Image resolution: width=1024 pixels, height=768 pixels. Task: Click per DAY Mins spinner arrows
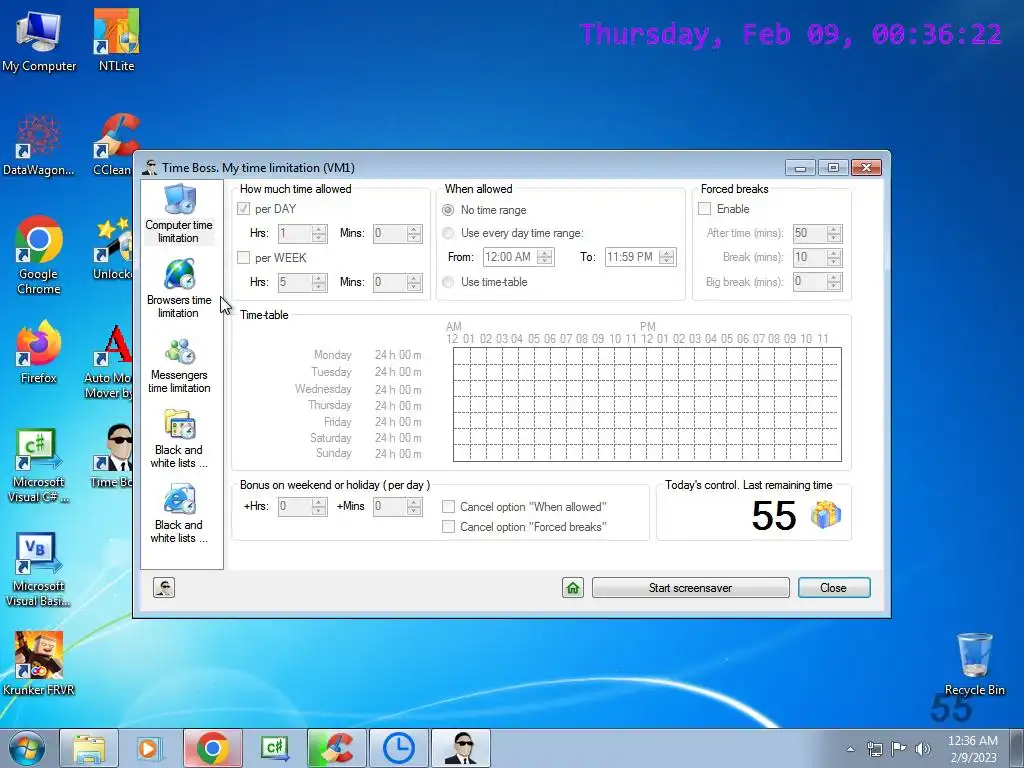tap(414, 233)
